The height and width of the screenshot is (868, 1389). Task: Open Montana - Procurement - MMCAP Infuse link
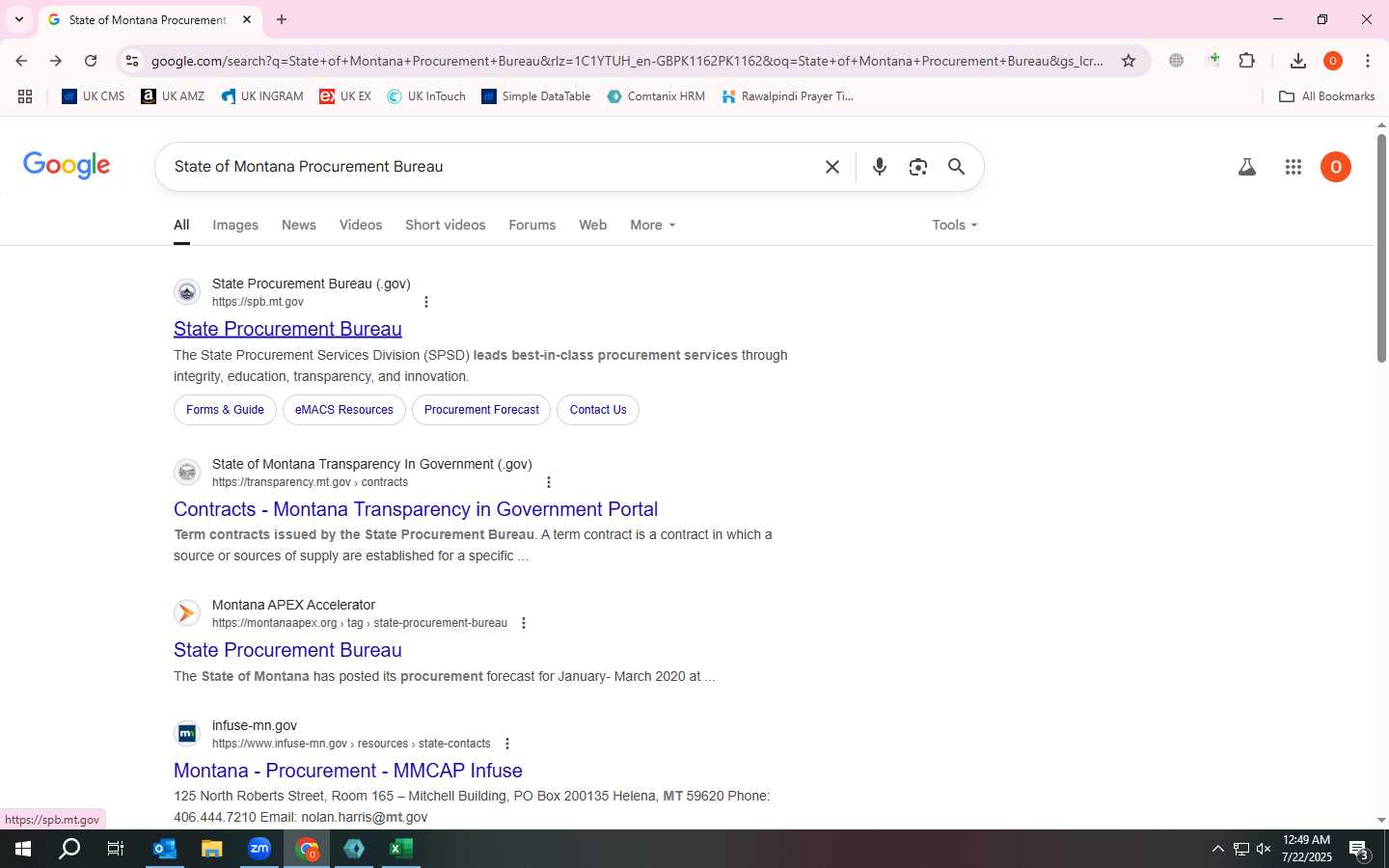(348, 771)
